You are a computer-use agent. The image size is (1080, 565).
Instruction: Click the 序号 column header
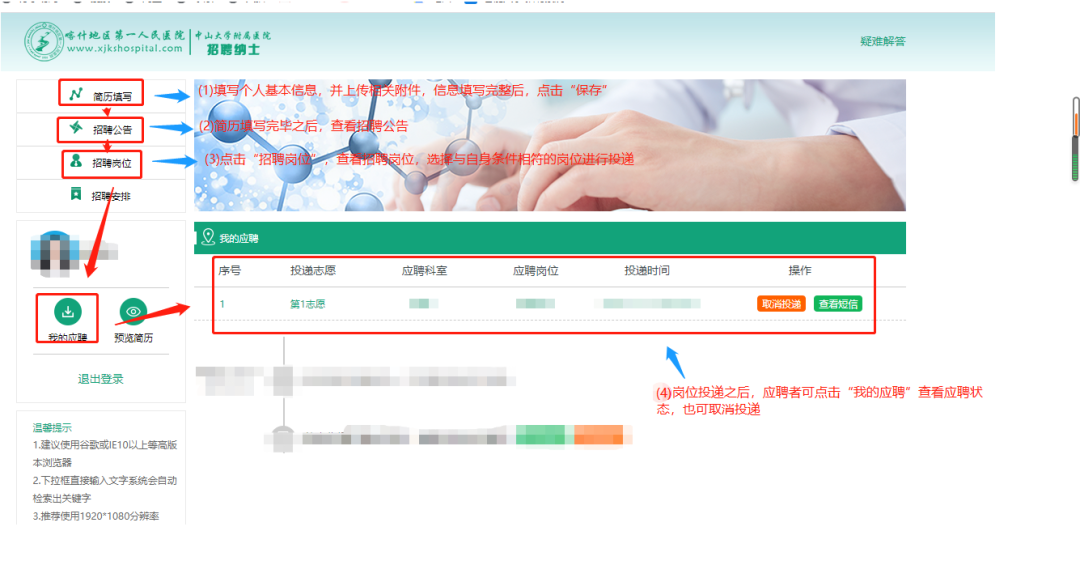tap(229, 271)
